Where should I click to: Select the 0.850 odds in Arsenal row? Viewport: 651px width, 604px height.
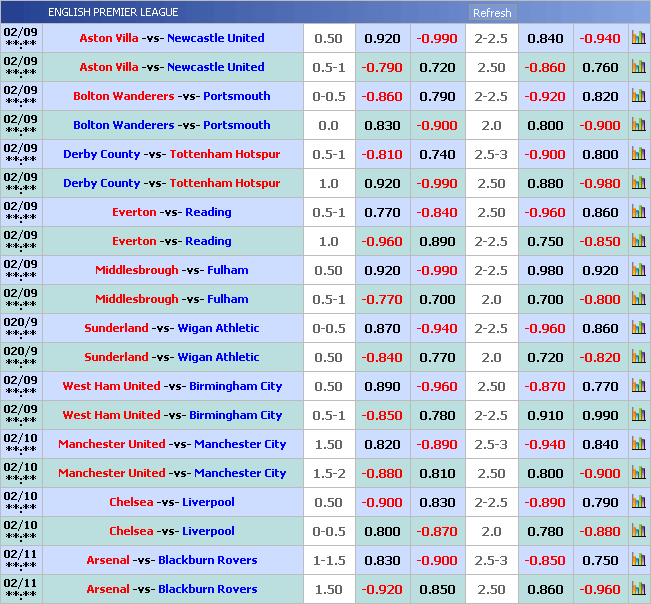tap(438, 590)
